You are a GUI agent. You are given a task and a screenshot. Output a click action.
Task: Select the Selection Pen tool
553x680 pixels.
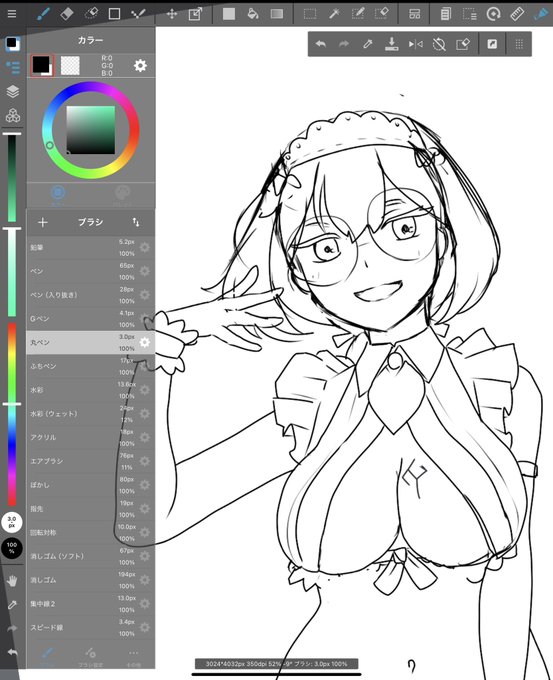(x=357, y=14)
